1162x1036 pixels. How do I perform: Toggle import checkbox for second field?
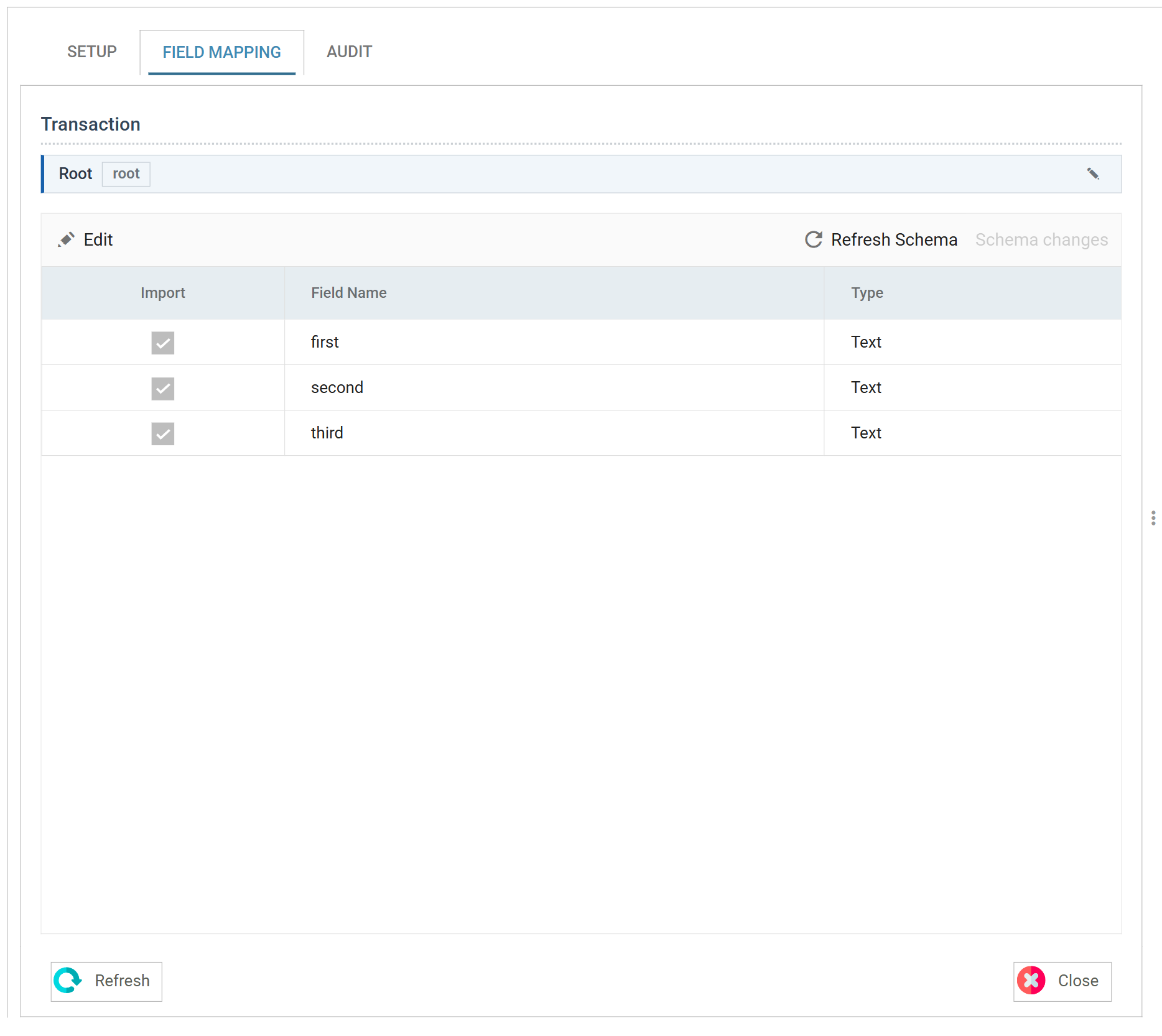(163, 389)
